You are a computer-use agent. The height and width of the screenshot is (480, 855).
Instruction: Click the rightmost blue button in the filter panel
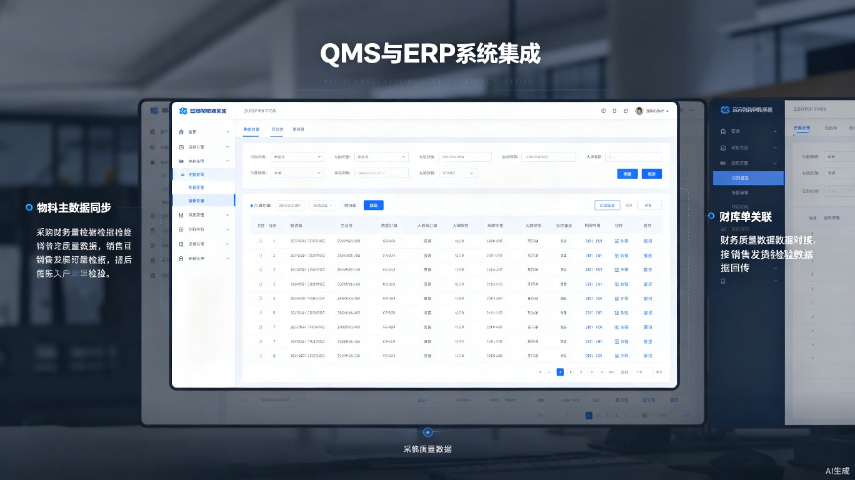(652, 173)
